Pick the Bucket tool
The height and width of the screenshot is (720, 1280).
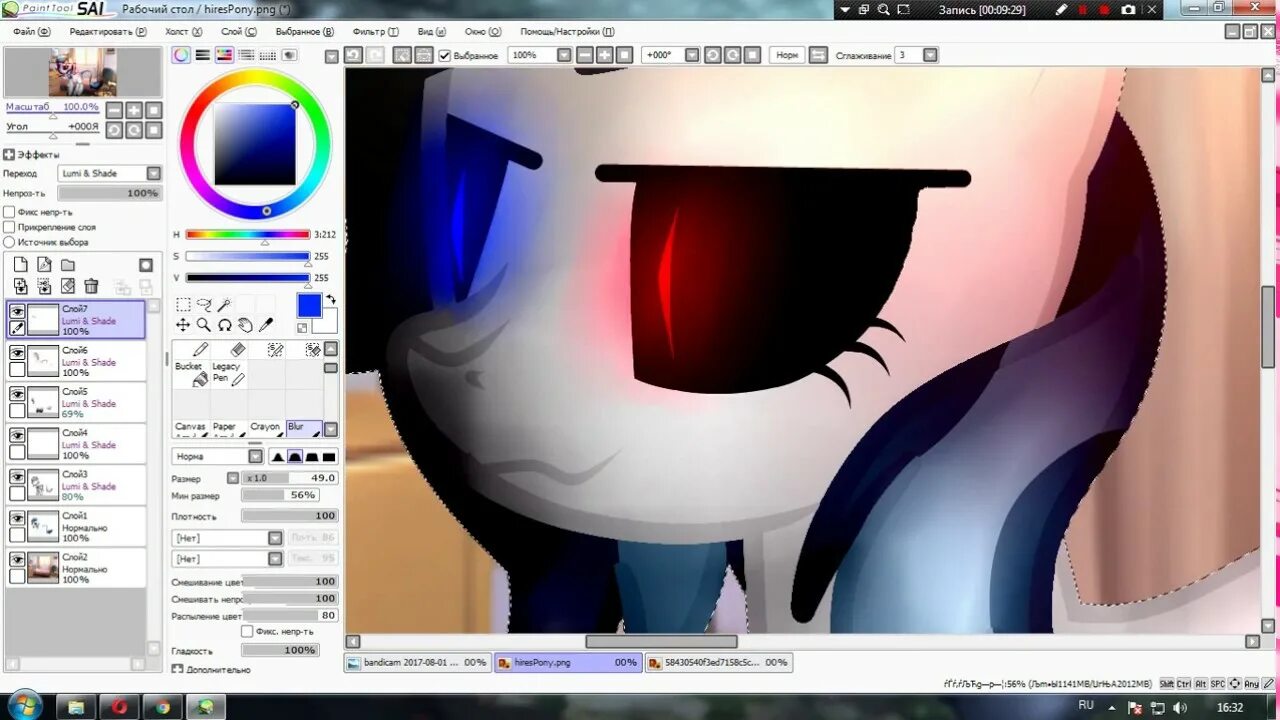click(x=191, y=373)
